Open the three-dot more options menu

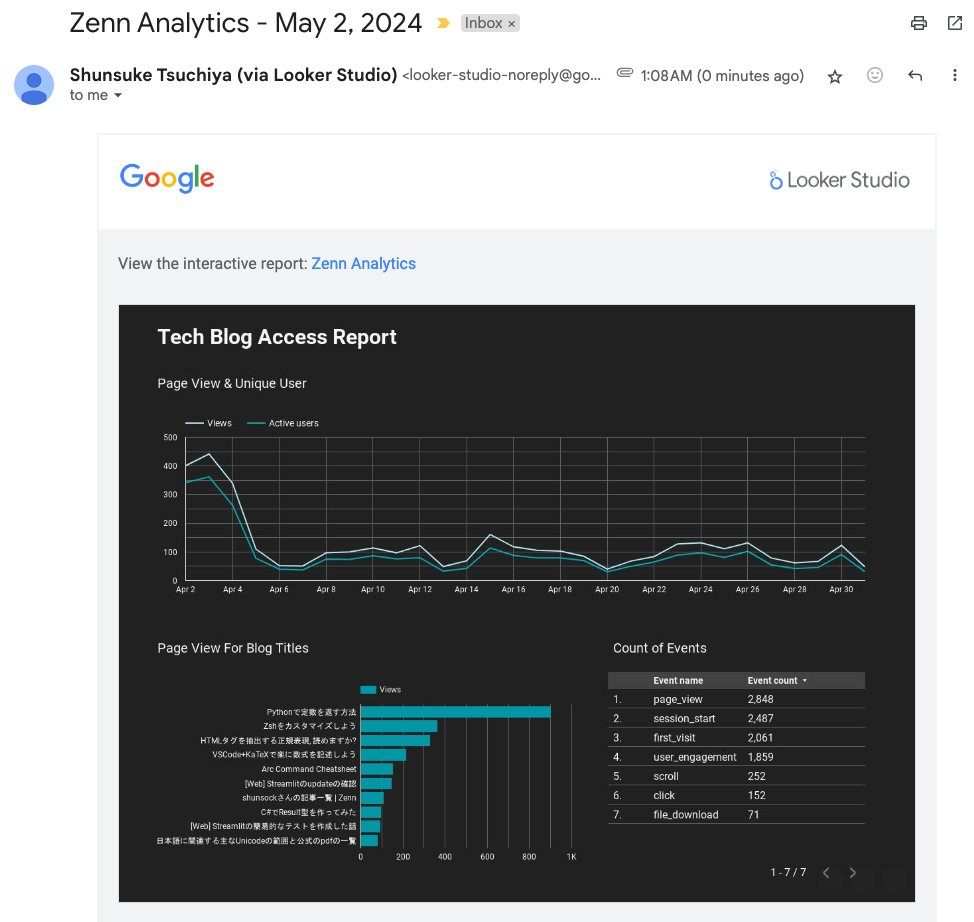(955, 75)
